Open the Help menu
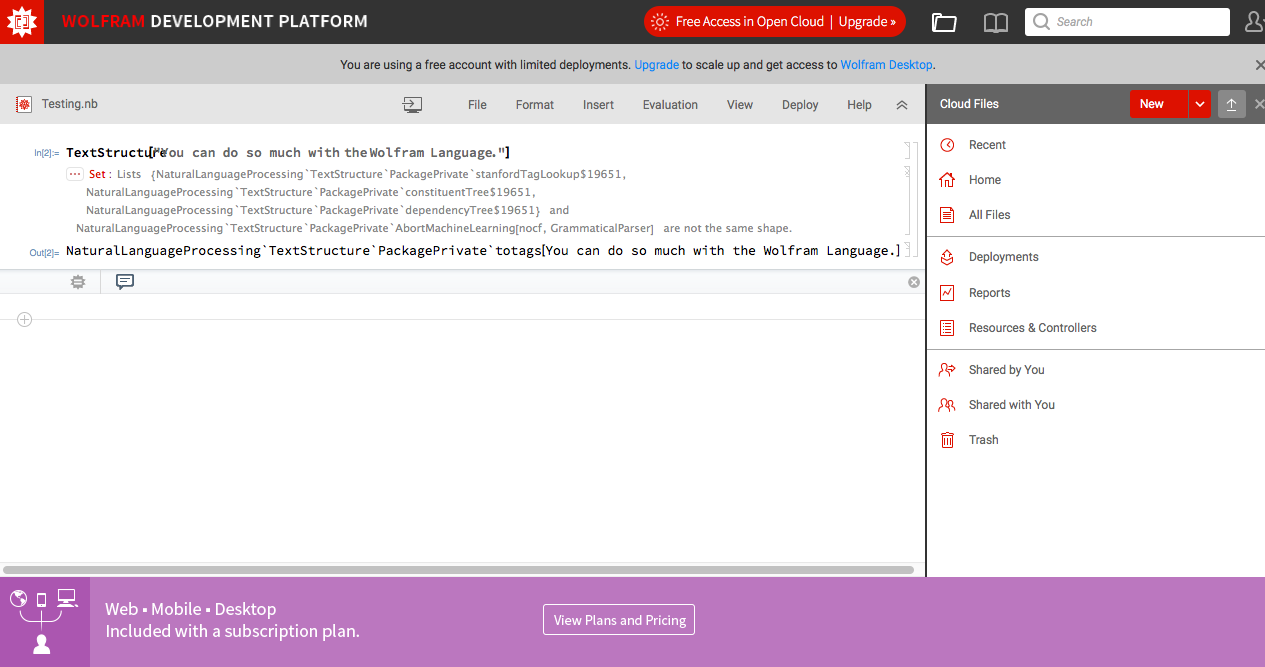Screen dimensions: 1265x667 point(859,104)
